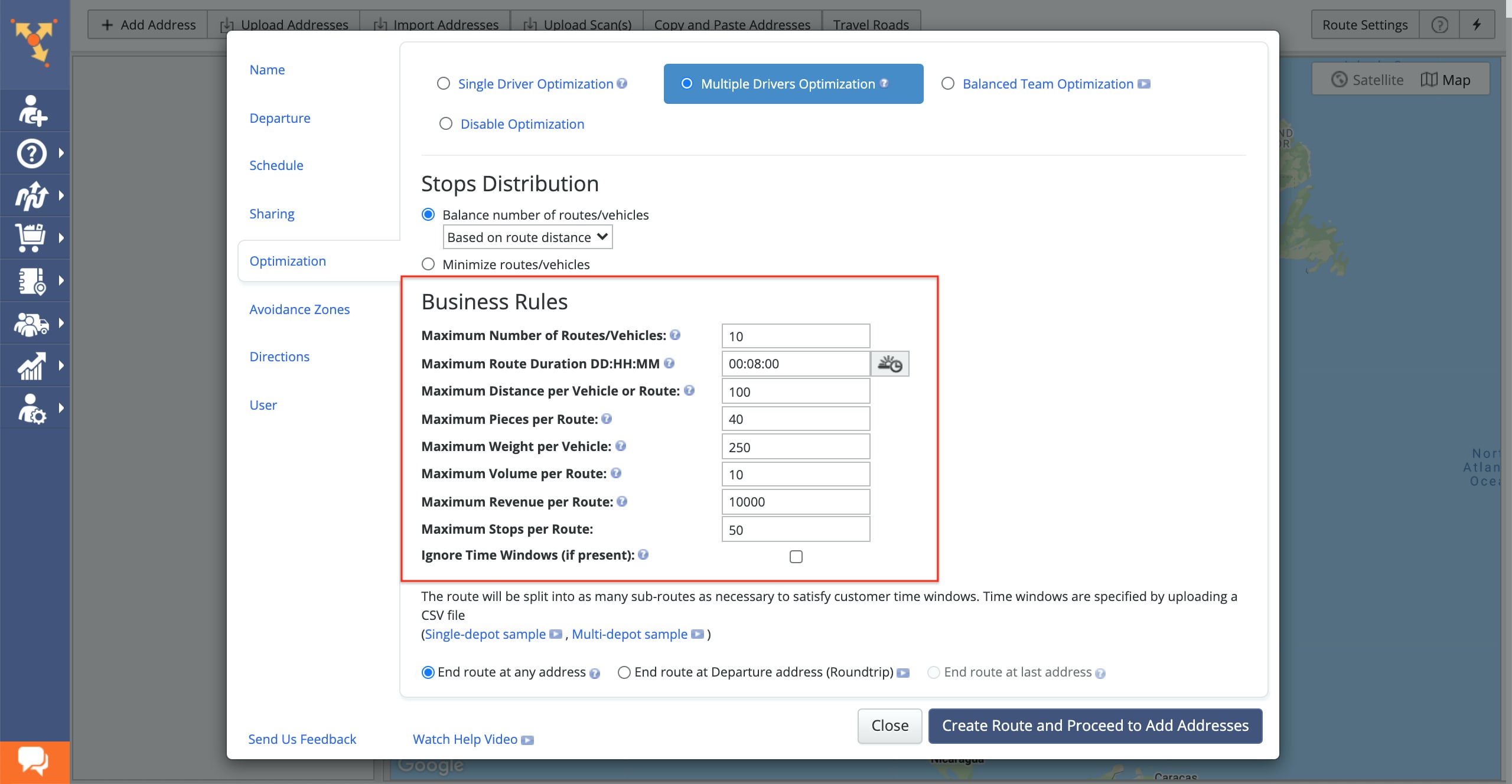Choose End route at Departure address roundtrip

624,672
